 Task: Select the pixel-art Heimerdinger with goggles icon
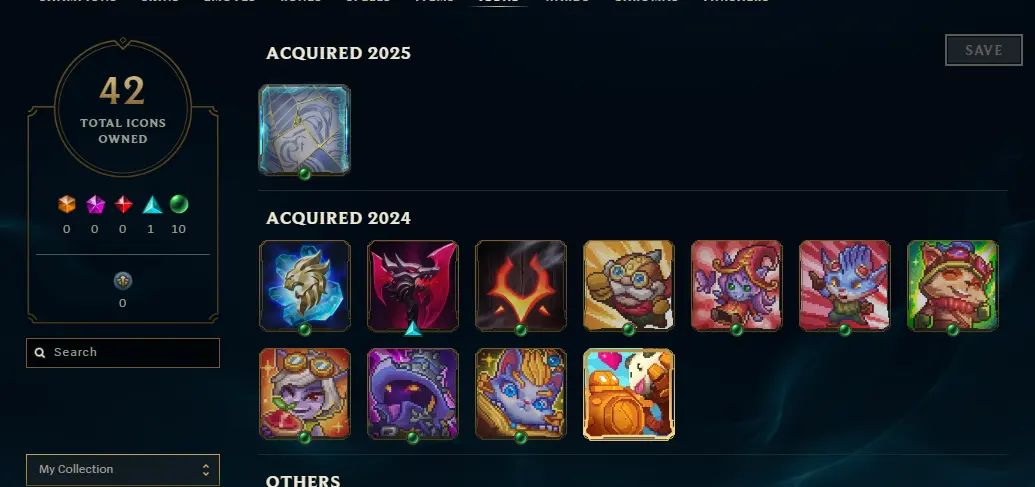point(628,286)
